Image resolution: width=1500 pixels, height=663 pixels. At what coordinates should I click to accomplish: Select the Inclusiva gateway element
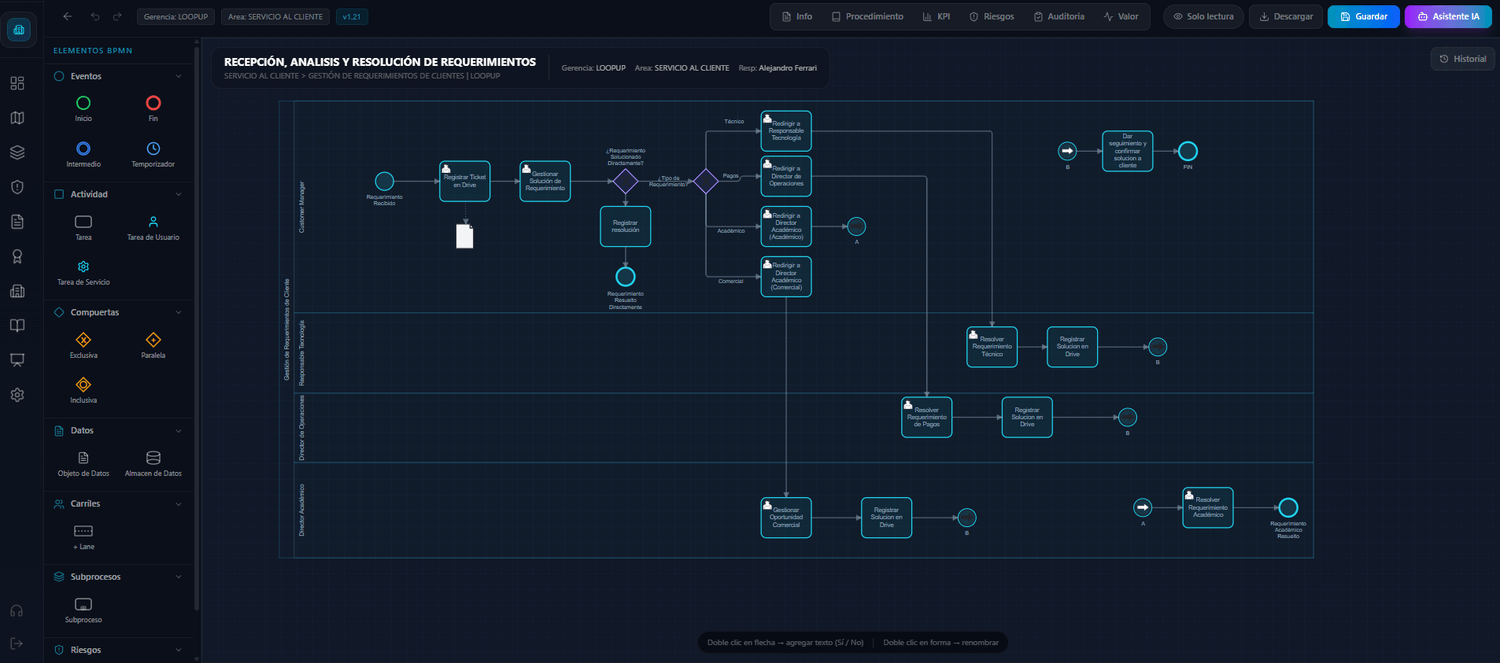(x=83, y=390)
